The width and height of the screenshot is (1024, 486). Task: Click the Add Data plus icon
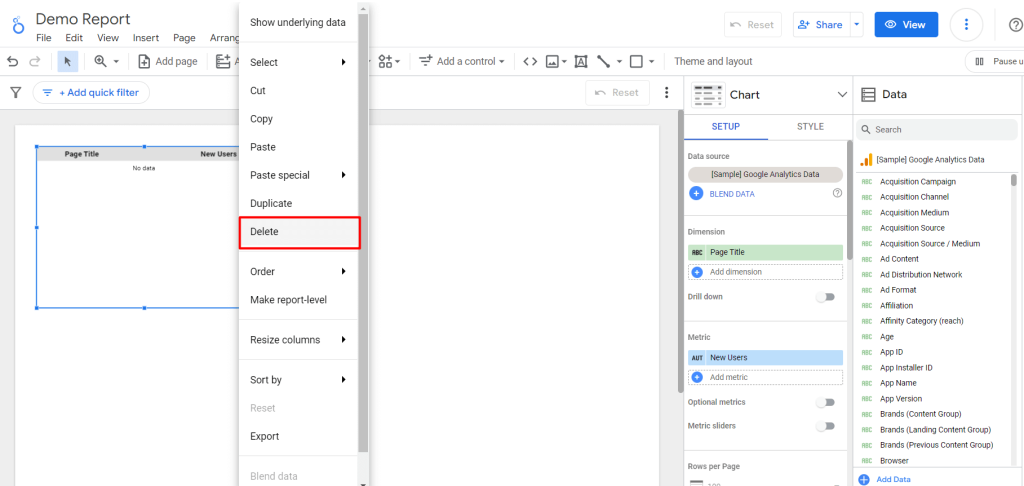[864, 479]
